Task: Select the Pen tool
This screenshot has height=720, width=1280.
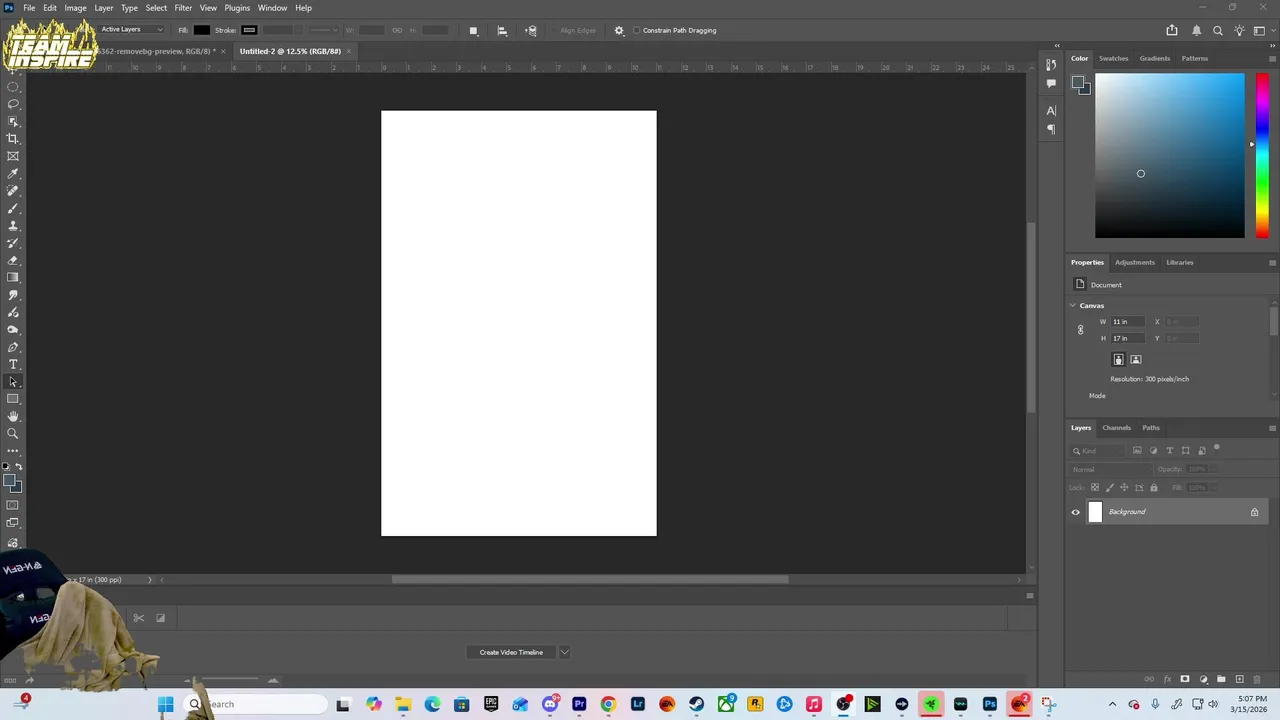Action: (x=13, y=347)
